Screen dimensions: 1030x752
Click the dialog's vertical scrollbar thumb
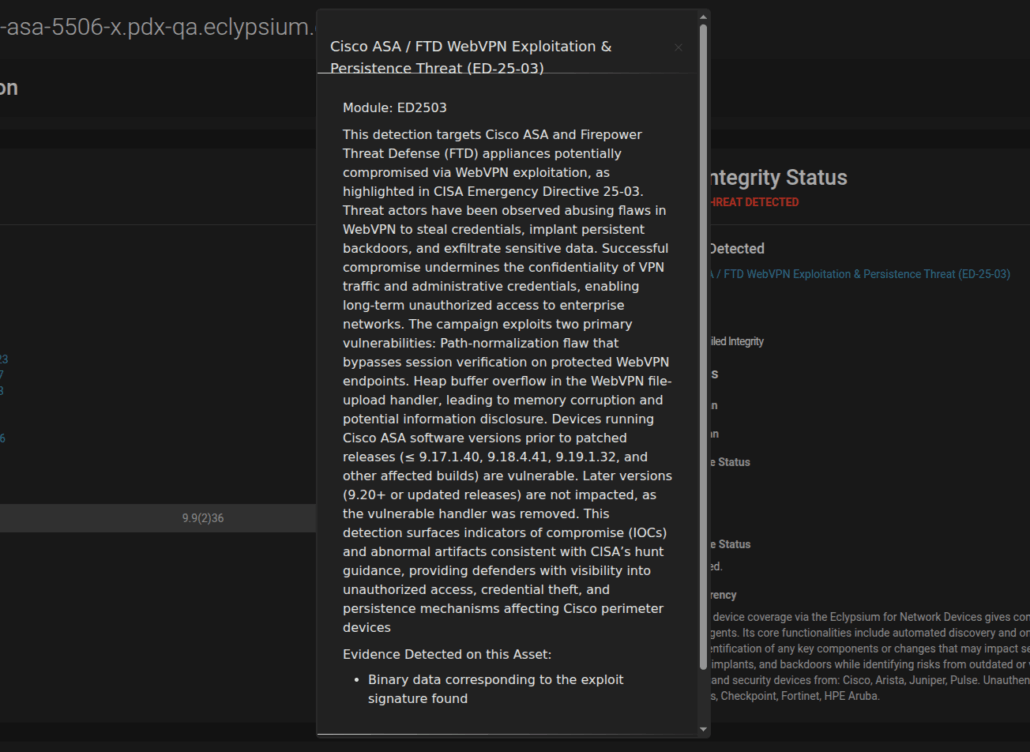[x=703, y=340]
